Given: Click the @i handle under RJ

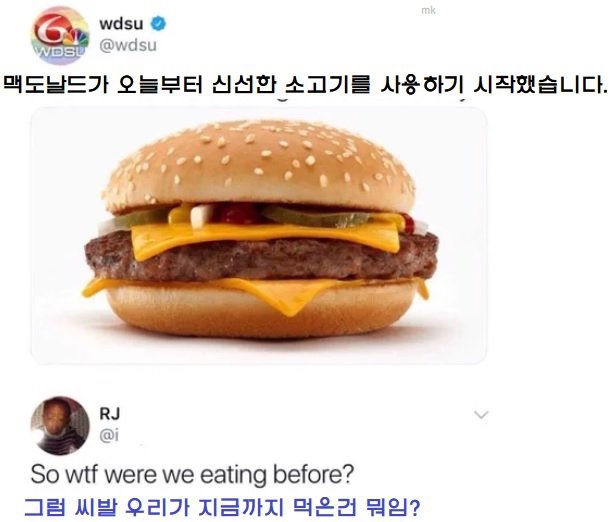Looking at the screenshot, I should pos(109,435).
